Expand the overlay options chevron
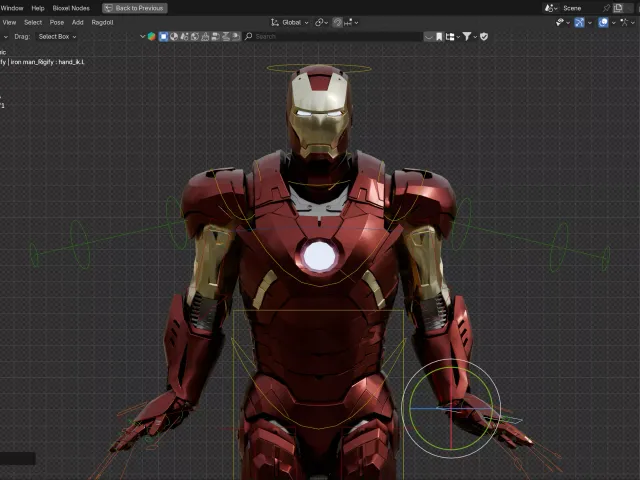The height and width of the screenshot is (480, 640). pos(613,23)
